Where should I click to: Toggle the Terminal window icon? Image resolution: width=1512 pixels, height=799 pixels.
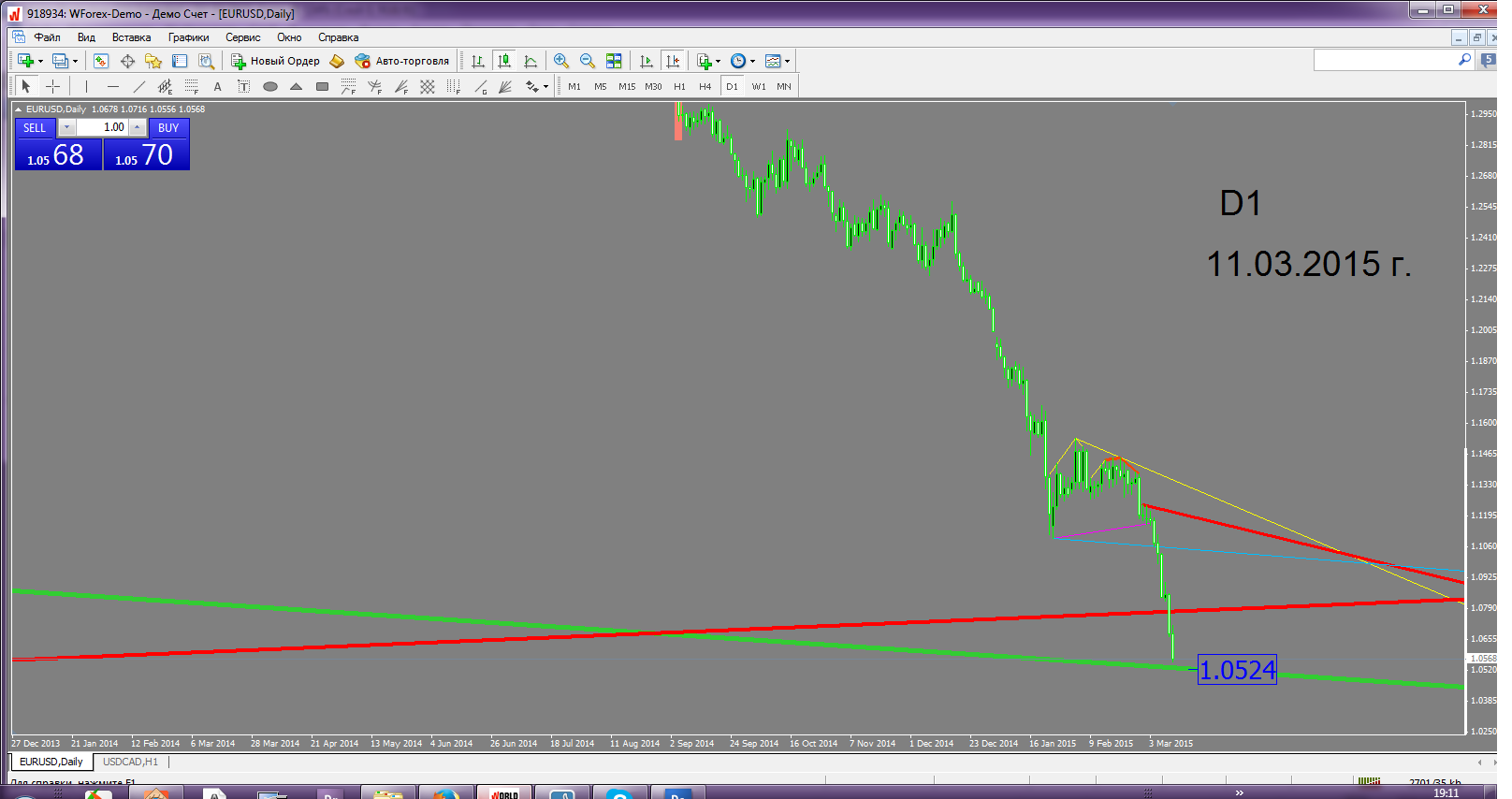point(180,61)
